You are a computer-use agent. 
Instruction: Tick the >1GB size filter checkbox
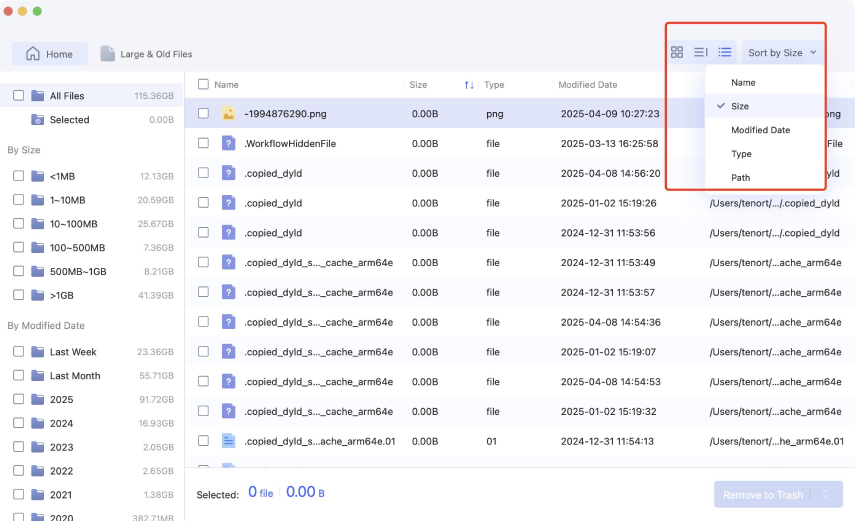coord(19,295)
